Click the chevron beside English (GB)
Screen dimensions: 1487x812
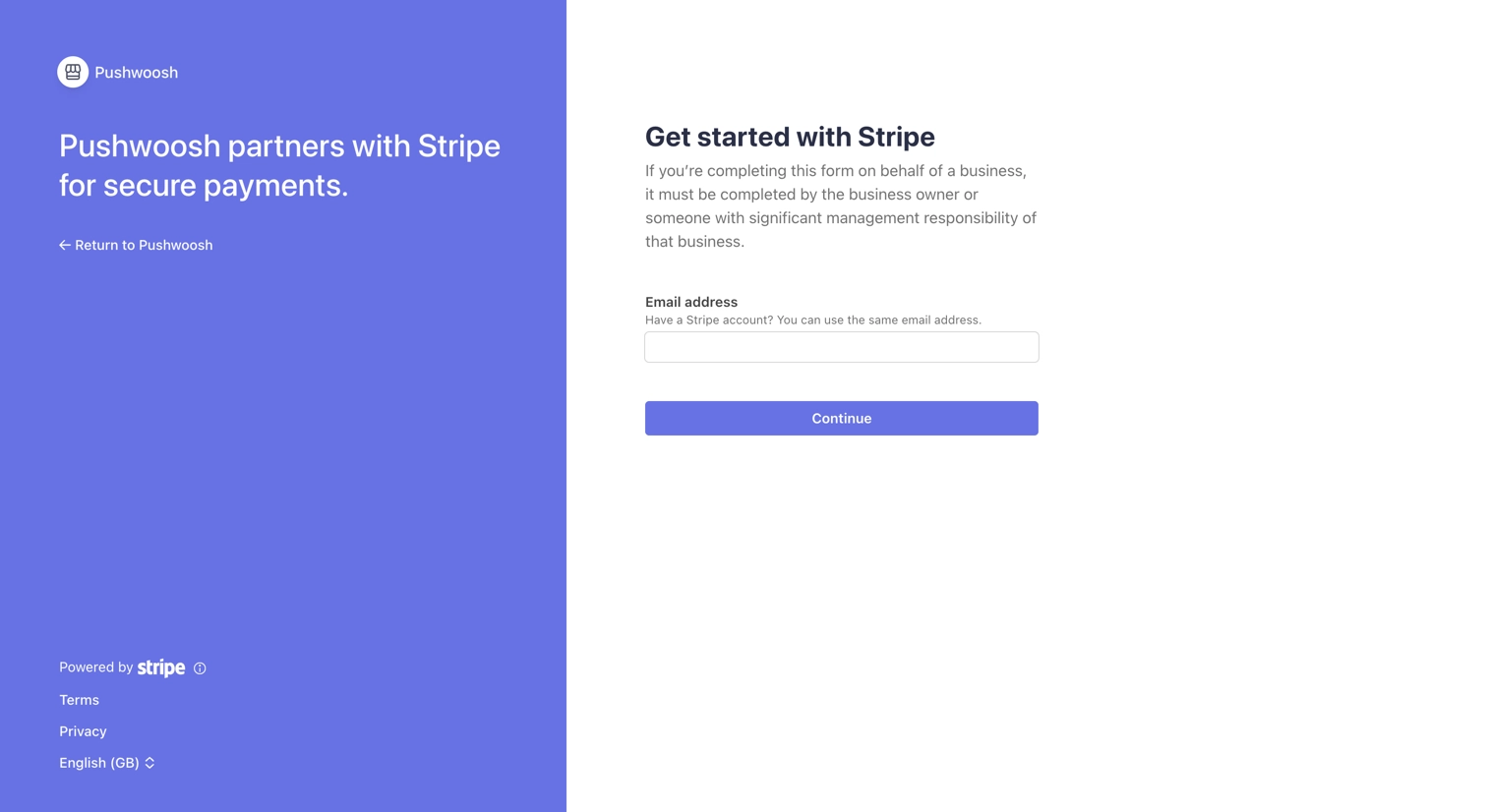pos(149,762)
